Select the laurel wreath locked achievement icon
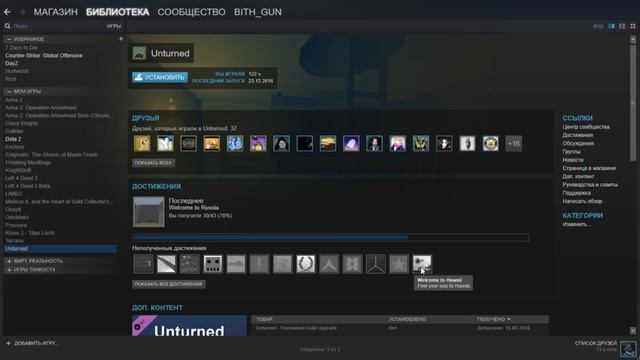 pos(306,264)
